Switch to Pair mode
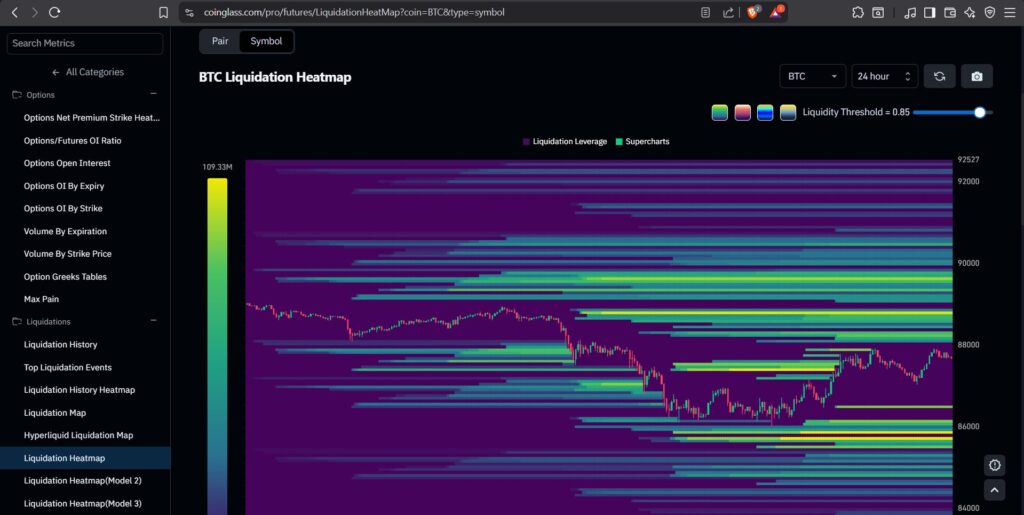 coord(220,41)
